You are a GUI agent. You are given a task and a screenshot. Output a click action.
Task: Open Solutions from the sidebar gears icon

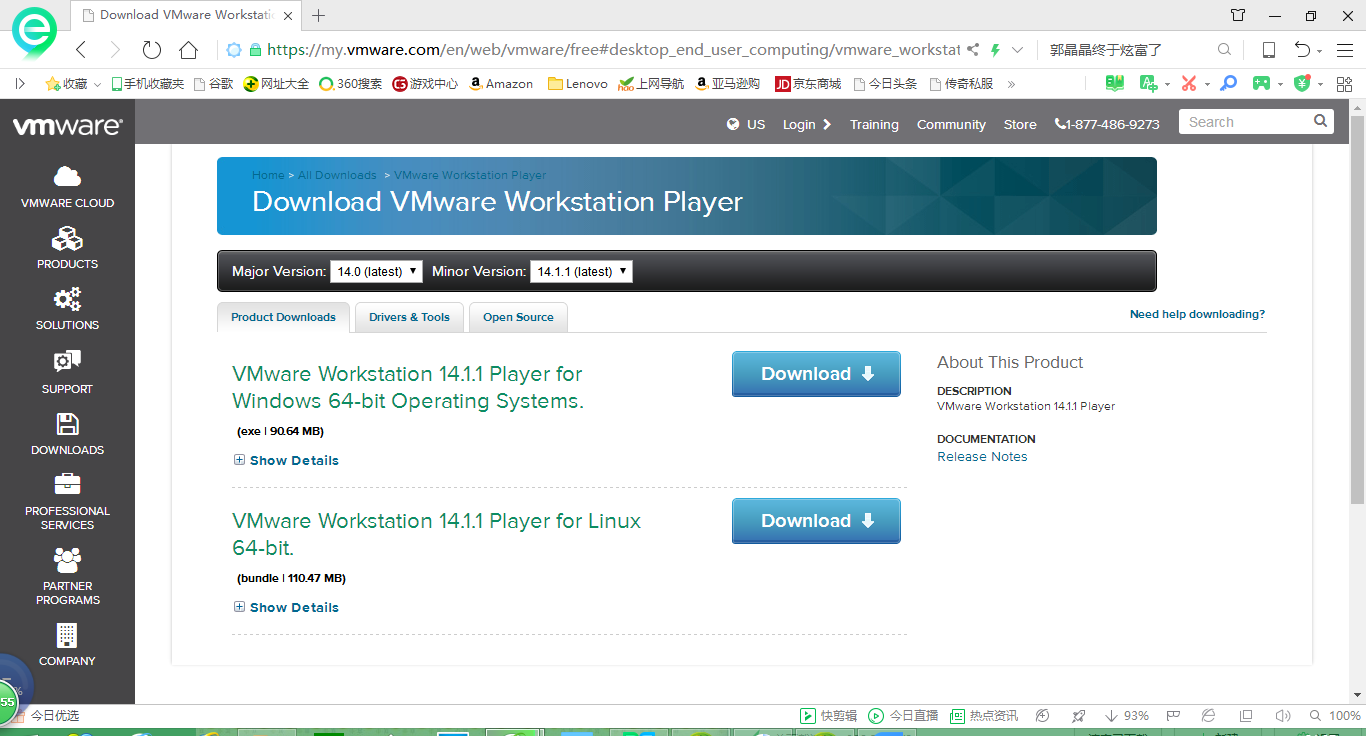point(67,299)
